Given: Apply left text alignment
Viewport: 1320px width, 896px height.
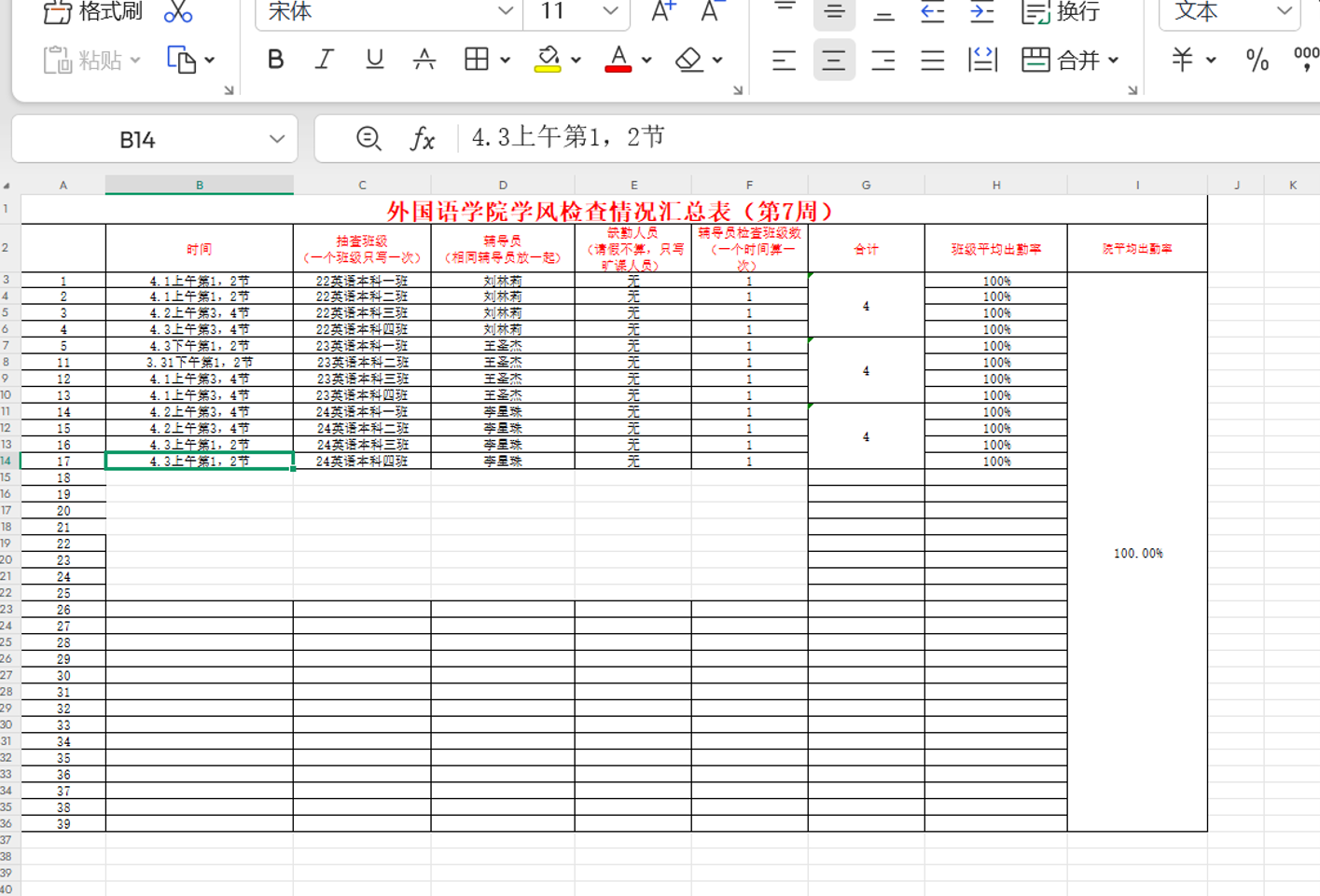Looking at the screenshot, I should point(784,61).
